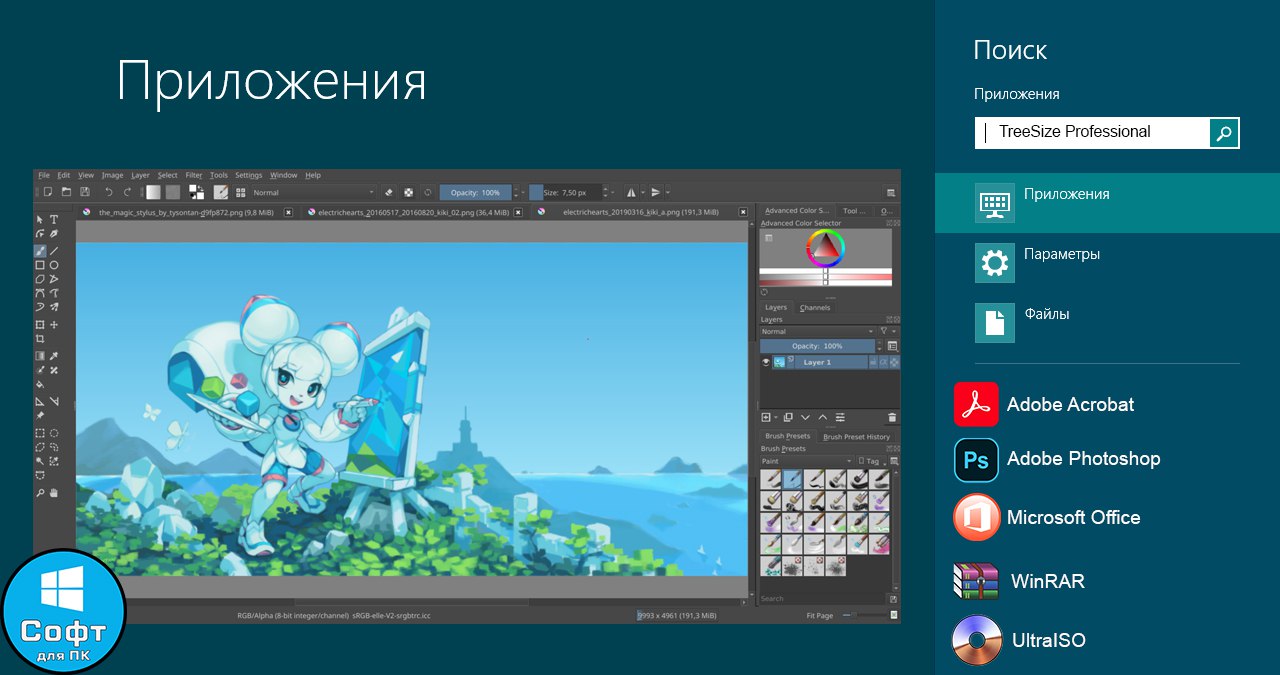Select the Freehand Brush tool

pos(40,251)
